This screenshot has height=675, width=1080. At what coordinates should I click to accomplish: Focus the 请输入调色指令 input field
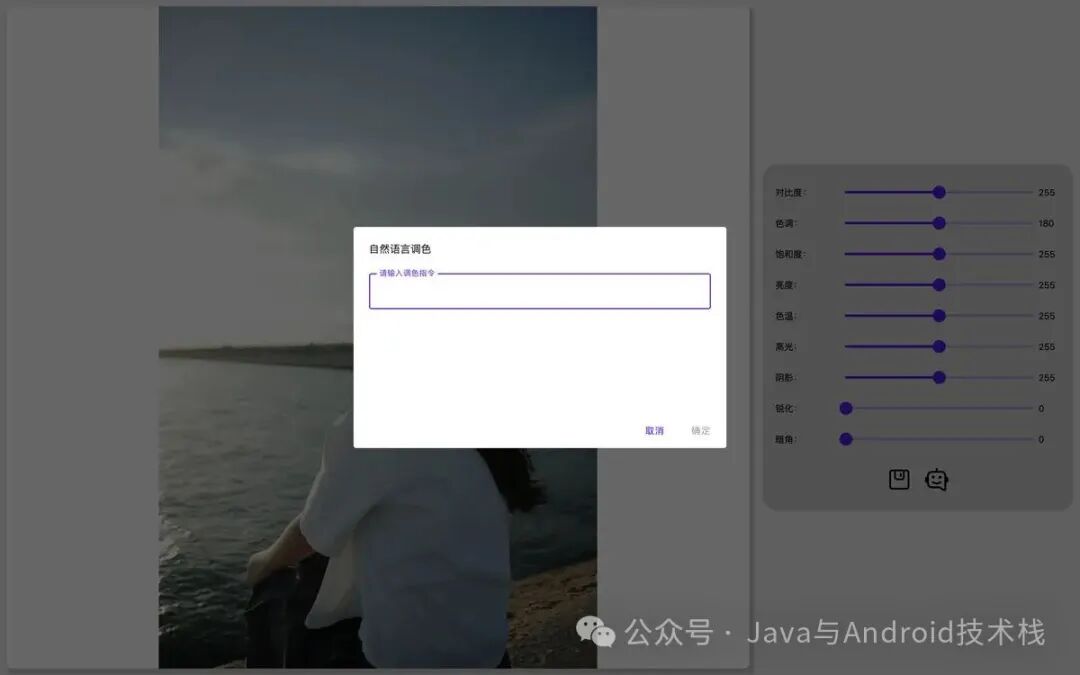[x=539, y=291]
